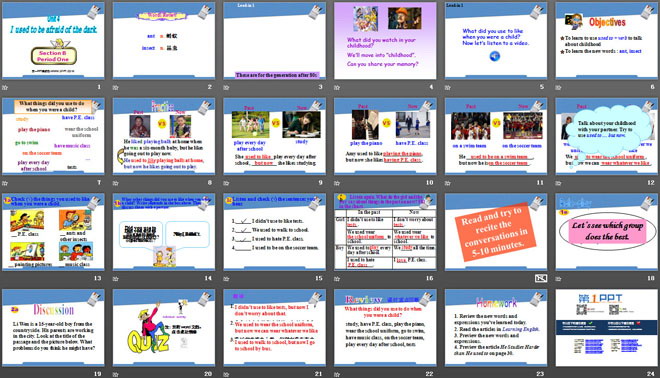
Task: Click slide number label 6
Action: pyautogui.click(x=652, y=87)
